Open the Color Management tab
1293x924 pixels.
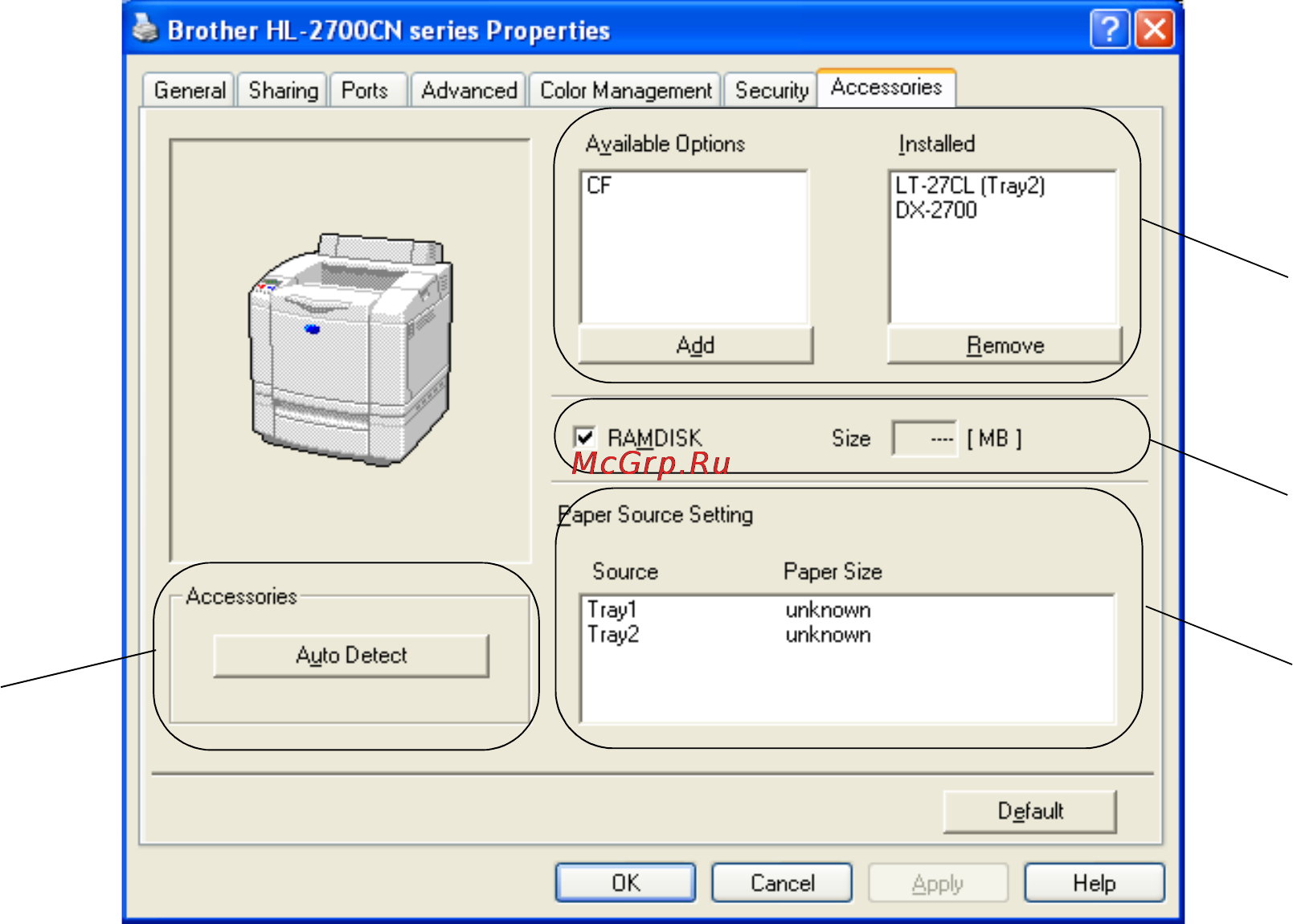pyautogui.click(x=625, y=90)
